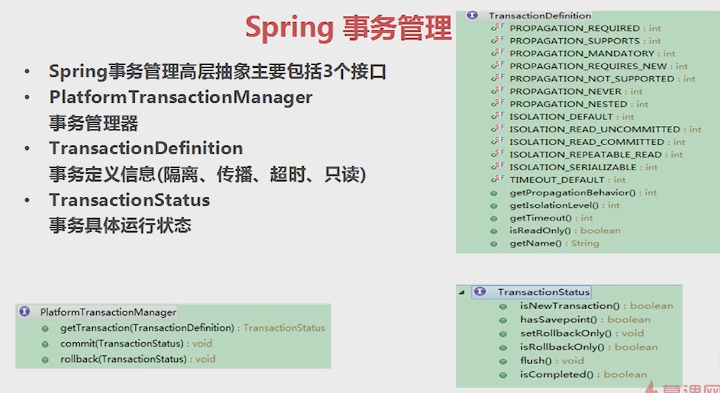This screenshot has height=393, width=720.
Task: Select 'isRollbackOnly() : boolean' row text
Action: point(589,347)
